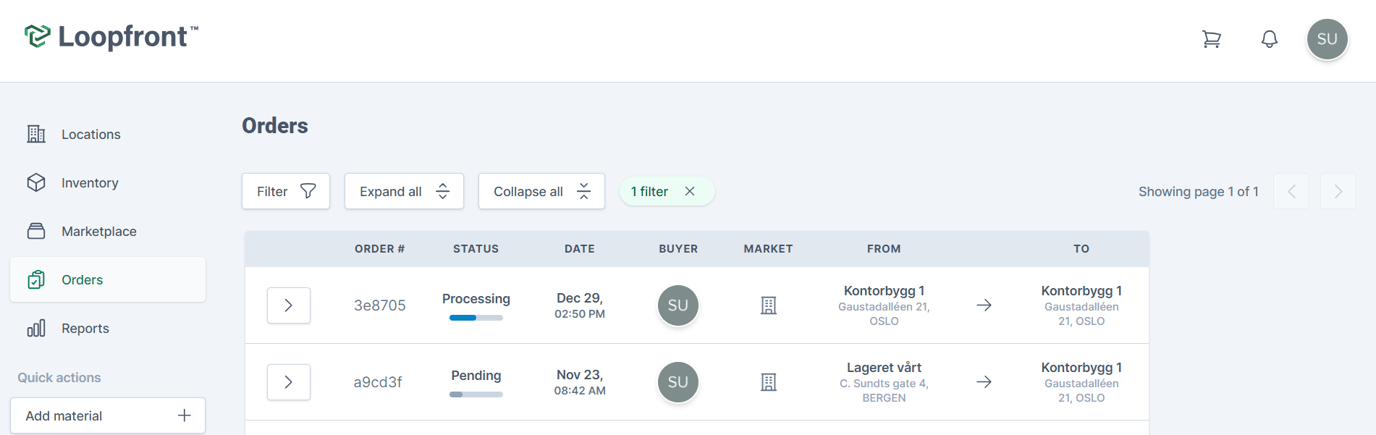Click the Add material quick action
The image size is (1376, 435).
point(107,416)
